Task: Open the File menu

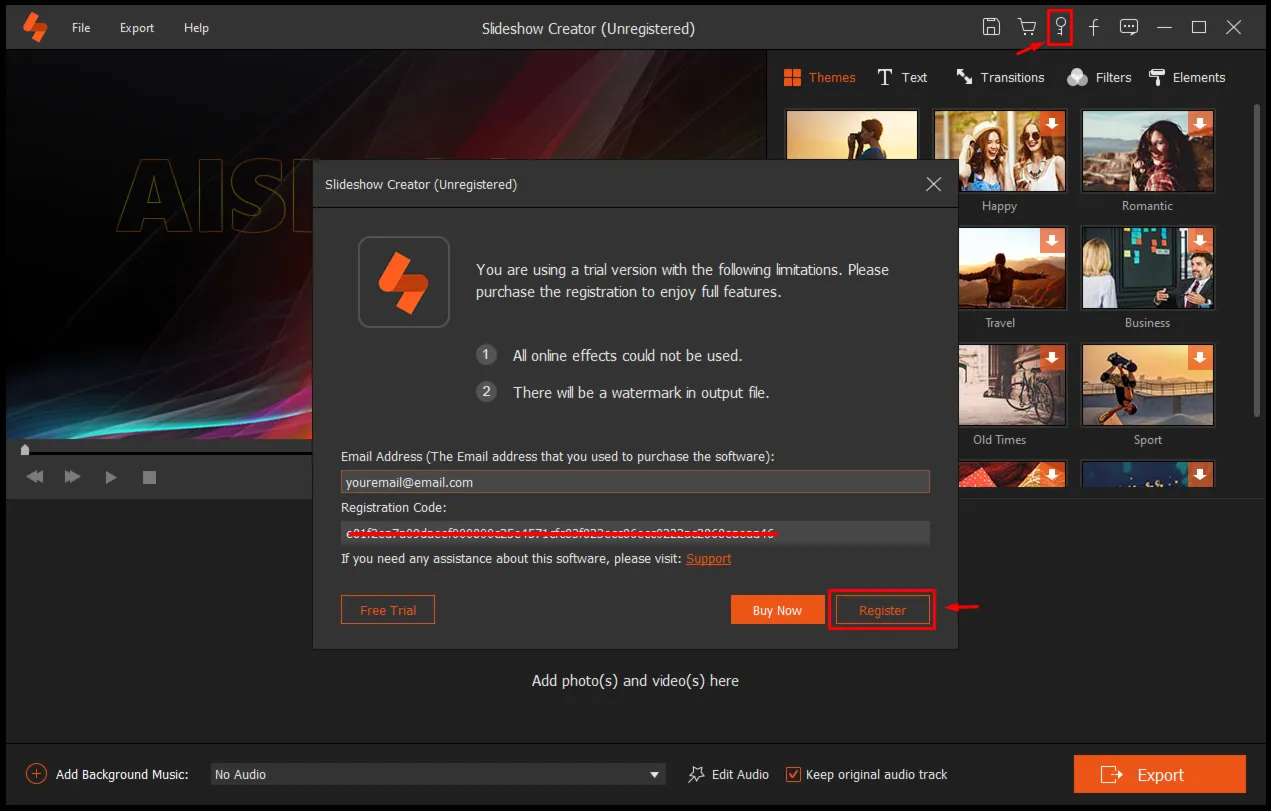Action: pyautogui.click(x=81, y=28)
